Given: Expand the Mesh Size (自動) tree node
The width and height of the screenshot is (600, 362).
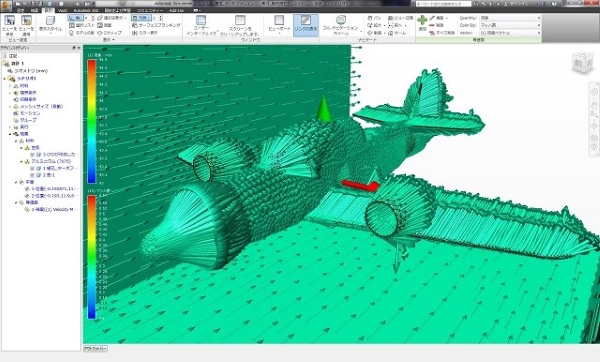Looking at the screenshot, I should point(10,106).
